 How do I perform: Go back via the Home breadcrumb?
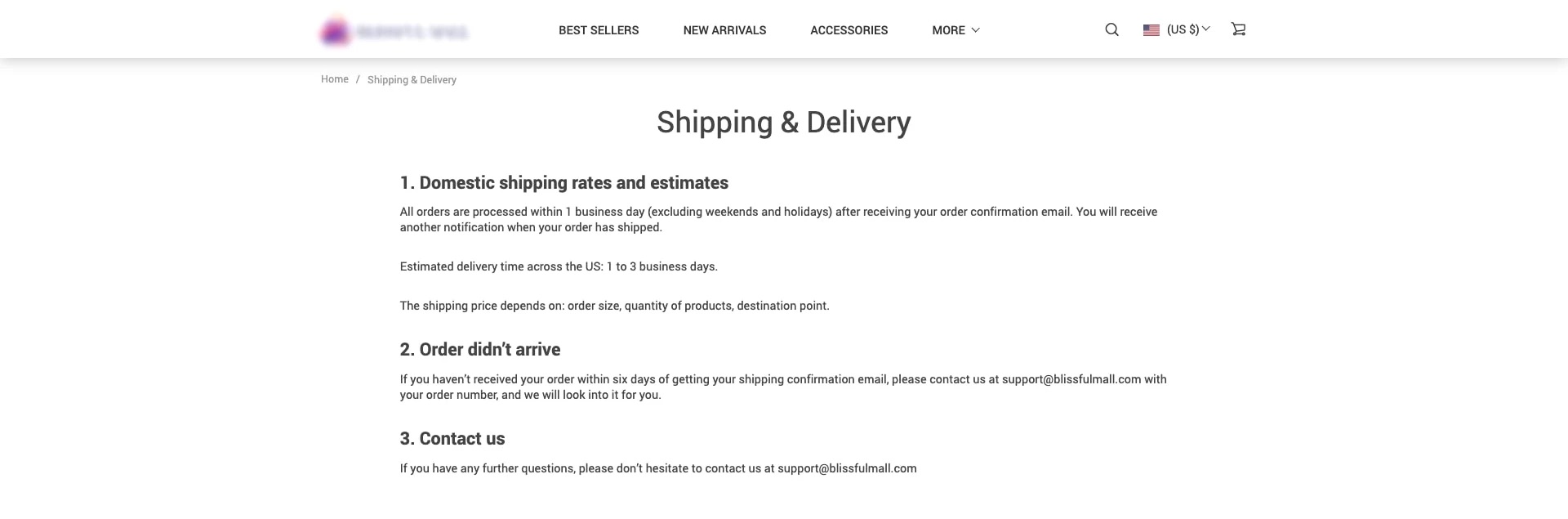(334, 78)
